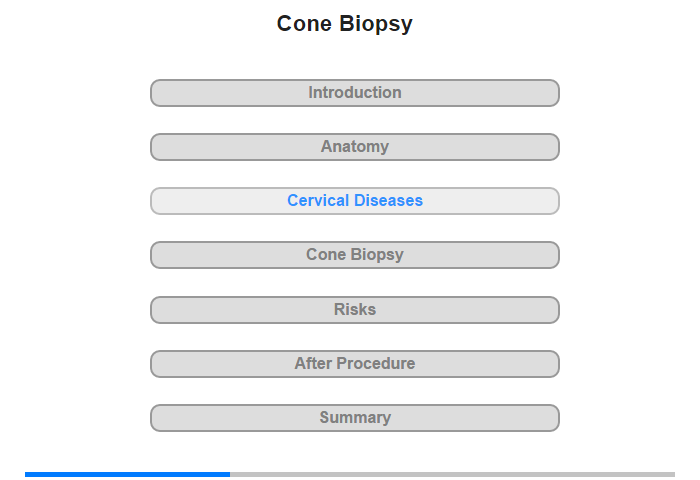Click the Anatomy label text
Screen dimensions: 700x480
354,147
